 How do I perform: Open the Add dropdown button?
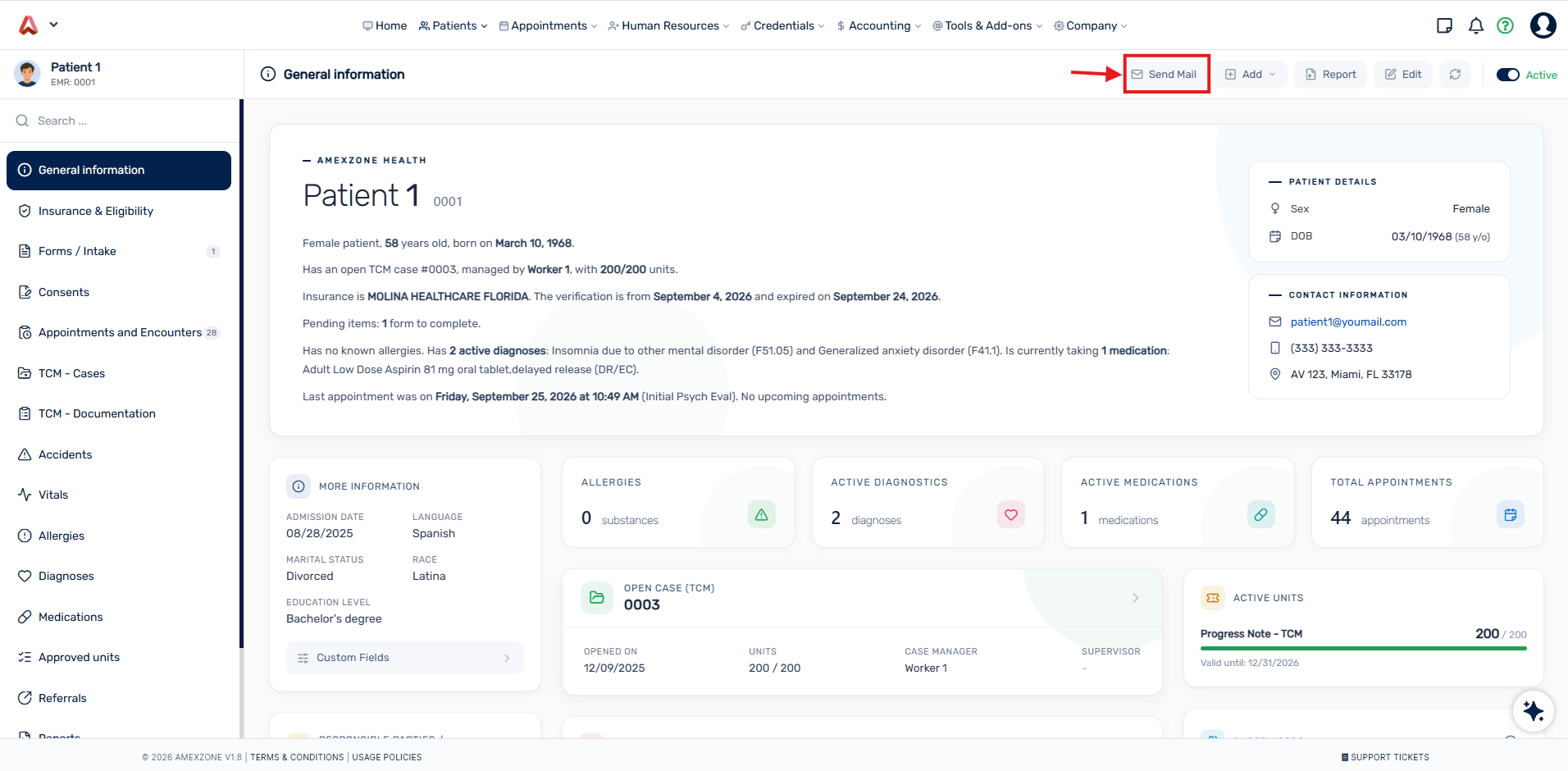(x=1251, y=74)
